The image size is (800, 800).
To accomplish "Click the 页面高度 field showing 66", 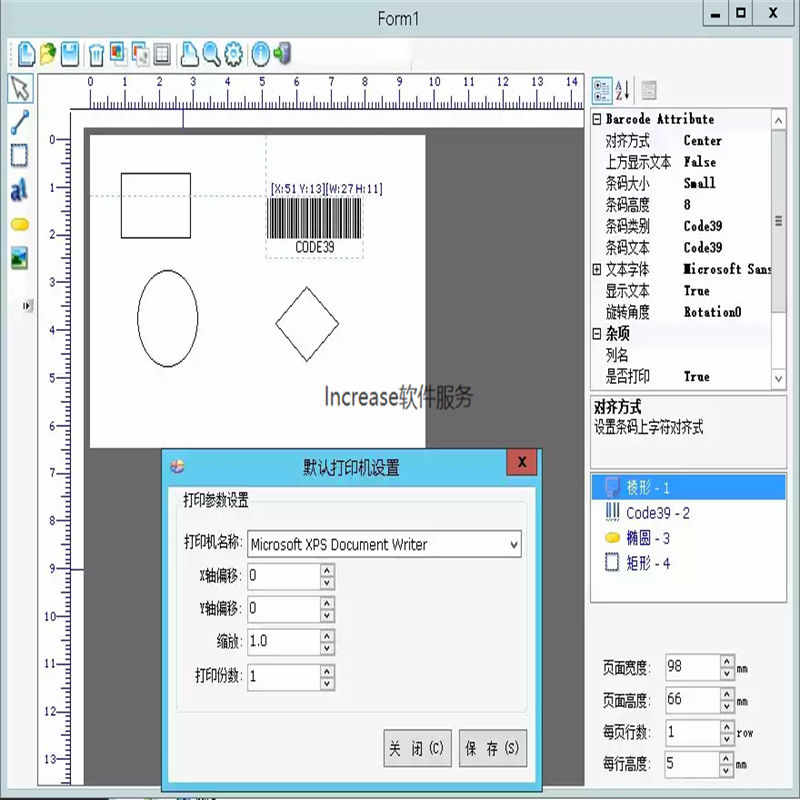I will [x=693, y=699].
